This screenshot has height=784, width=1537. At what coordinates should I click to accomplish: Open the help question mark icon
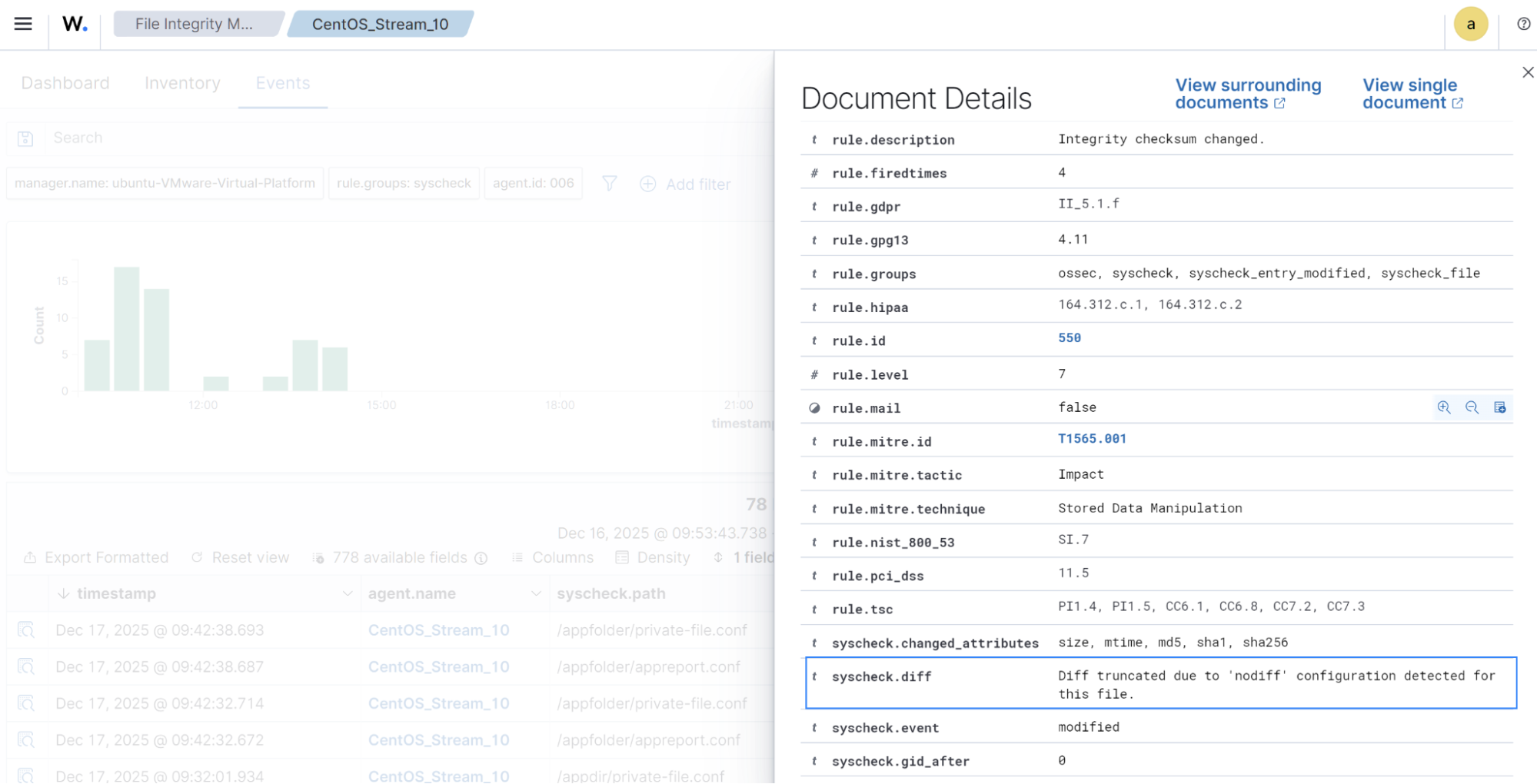pos(1523,23)
